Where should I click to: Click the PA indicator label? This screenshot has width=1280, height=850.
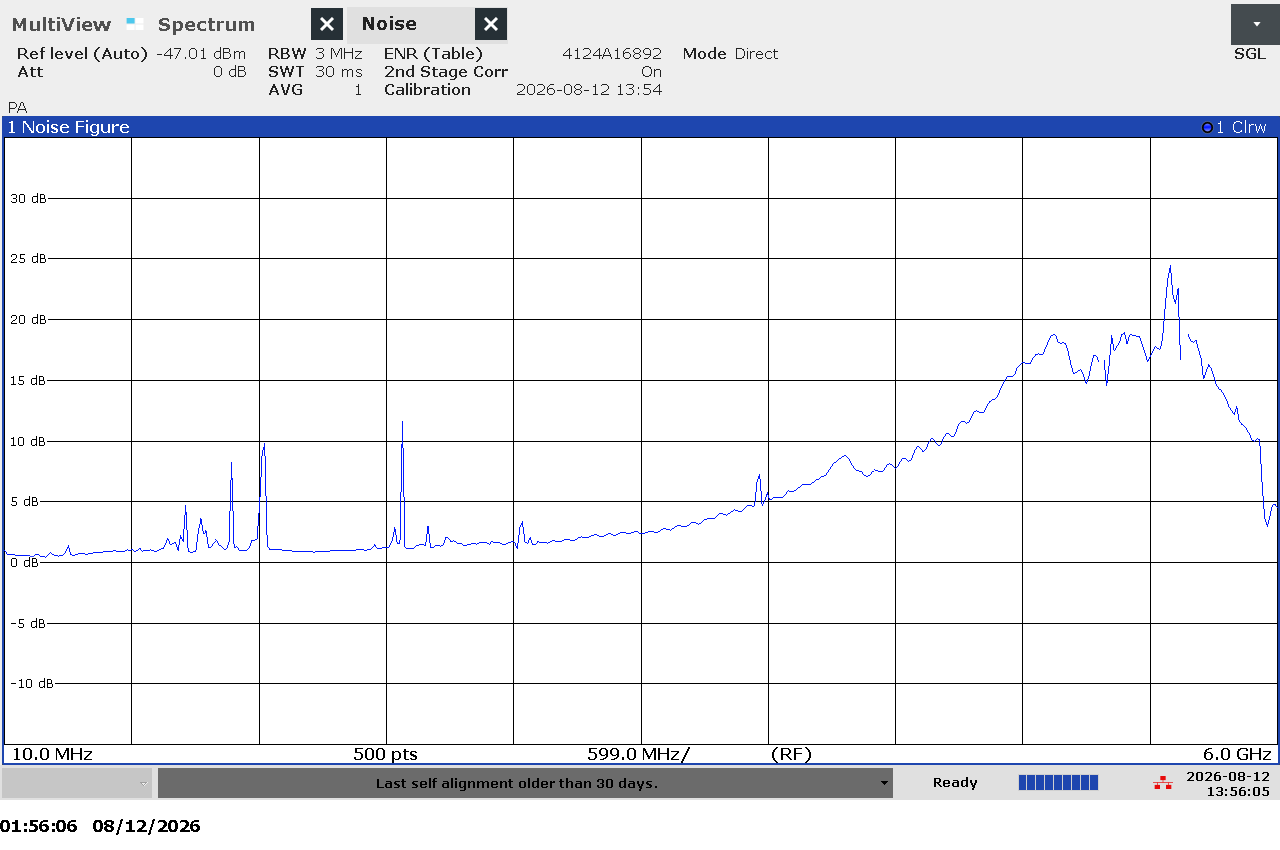[17, 107]
